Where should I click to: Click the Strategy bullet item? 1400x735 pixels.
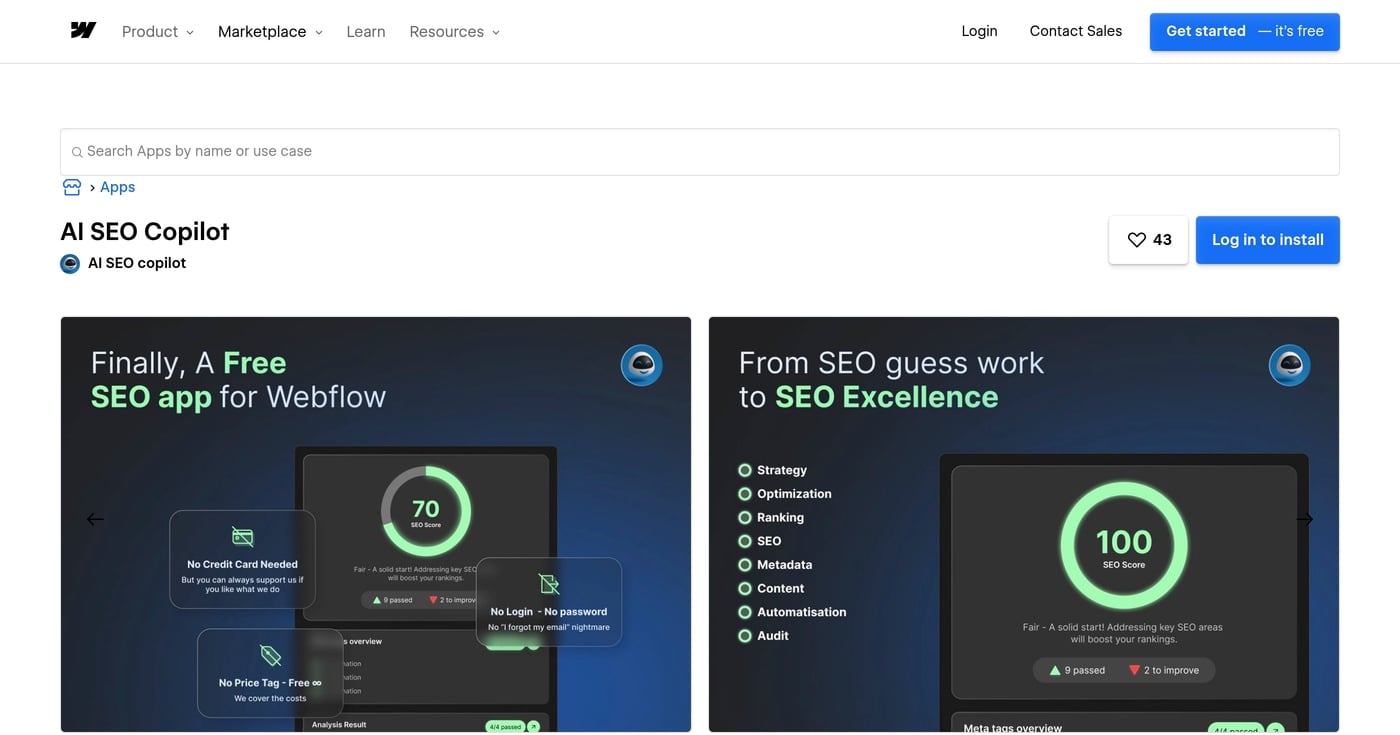click(x=772, y=470)
